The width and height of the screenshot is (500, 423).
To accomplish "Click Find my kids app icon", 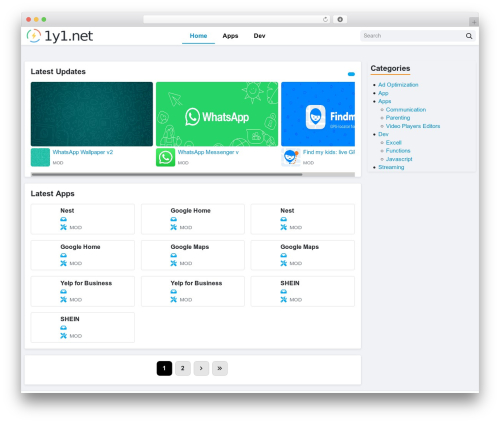I will pos(291,157).
